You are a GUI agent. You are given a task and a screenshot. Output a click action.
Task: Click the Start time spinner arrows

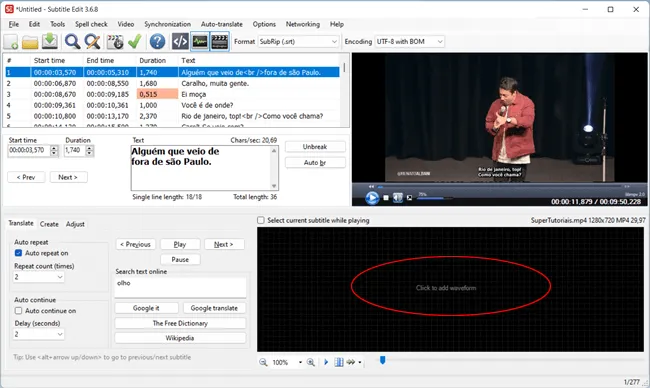point(54,150)
